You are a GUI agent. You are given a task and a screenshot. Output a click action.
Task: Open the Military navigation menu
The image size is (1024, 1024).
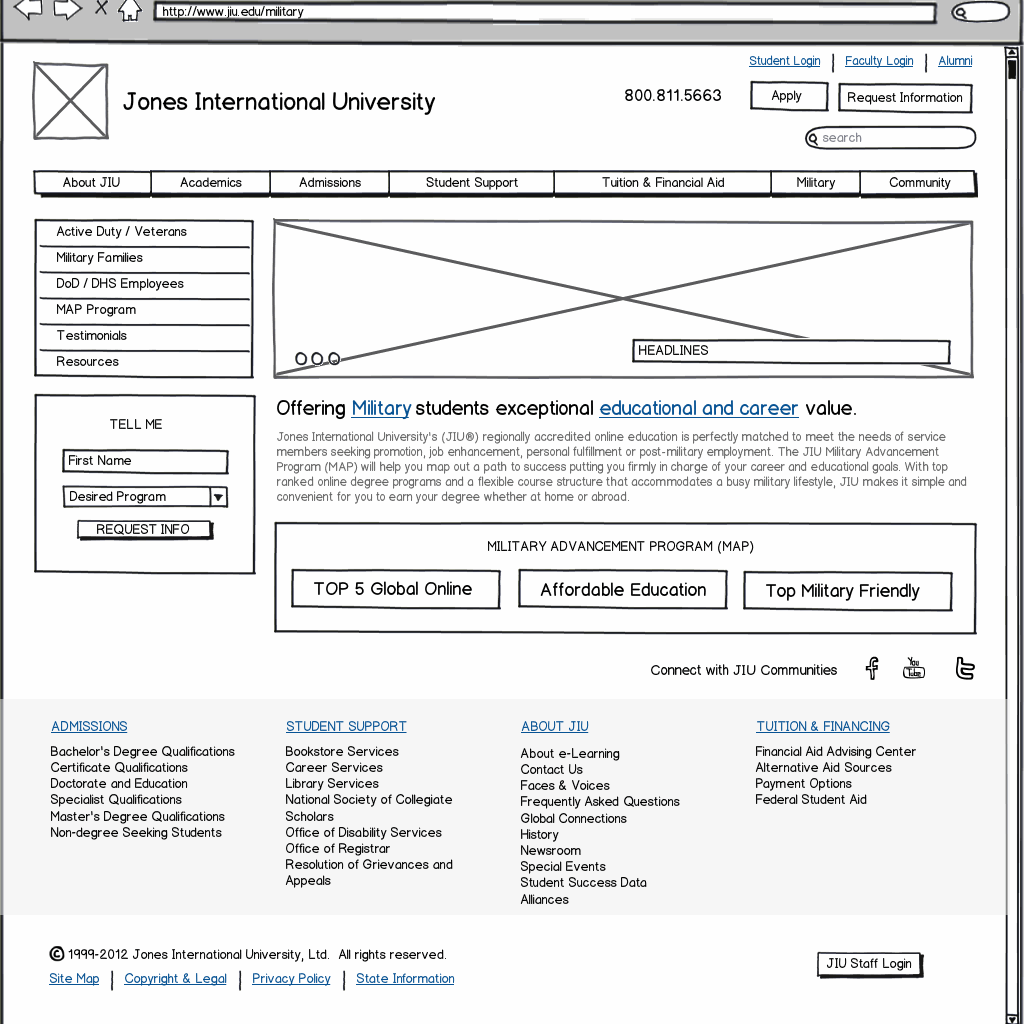(x=815, y=183)
